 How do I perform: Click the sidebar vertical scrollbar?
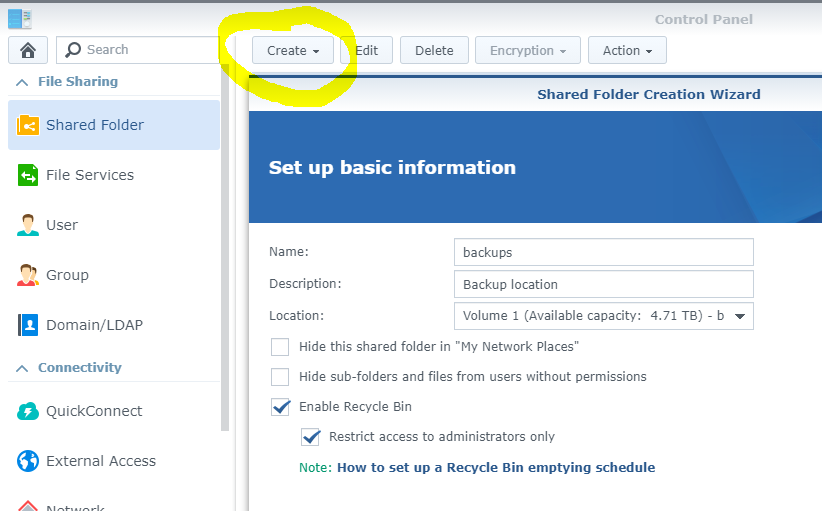[225, 247]
